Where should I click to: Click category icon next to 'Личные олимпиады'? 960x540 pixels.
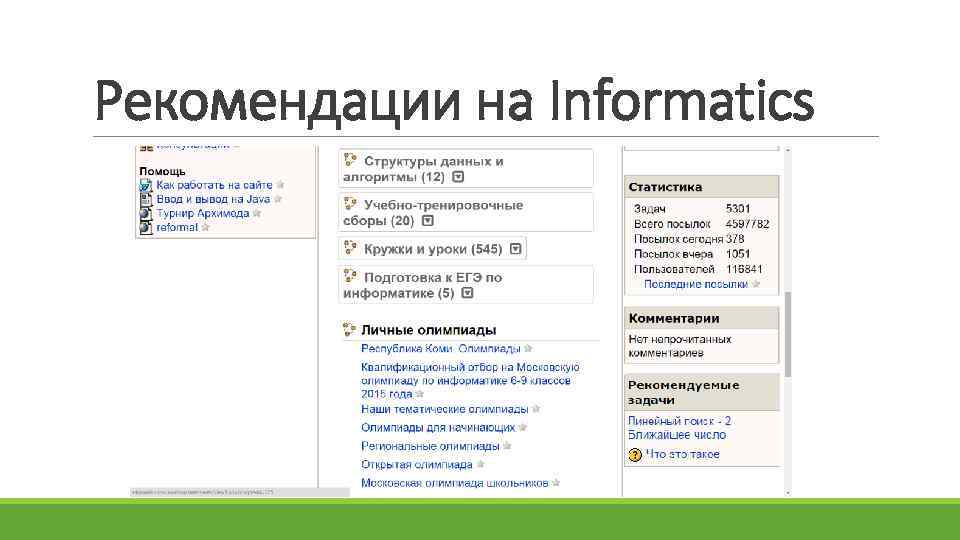tap(350, 329)
